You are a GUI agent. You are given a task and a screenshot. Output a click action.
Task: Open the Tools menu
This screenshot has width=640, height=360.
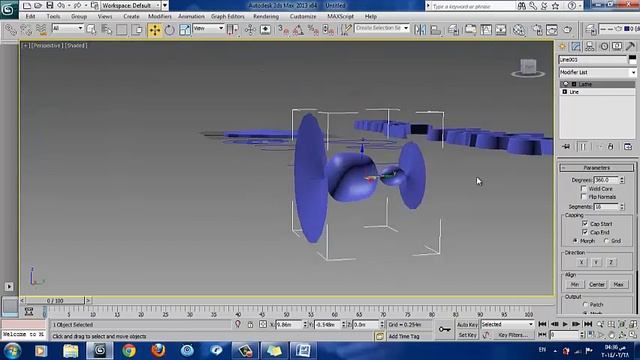[53, 16]
